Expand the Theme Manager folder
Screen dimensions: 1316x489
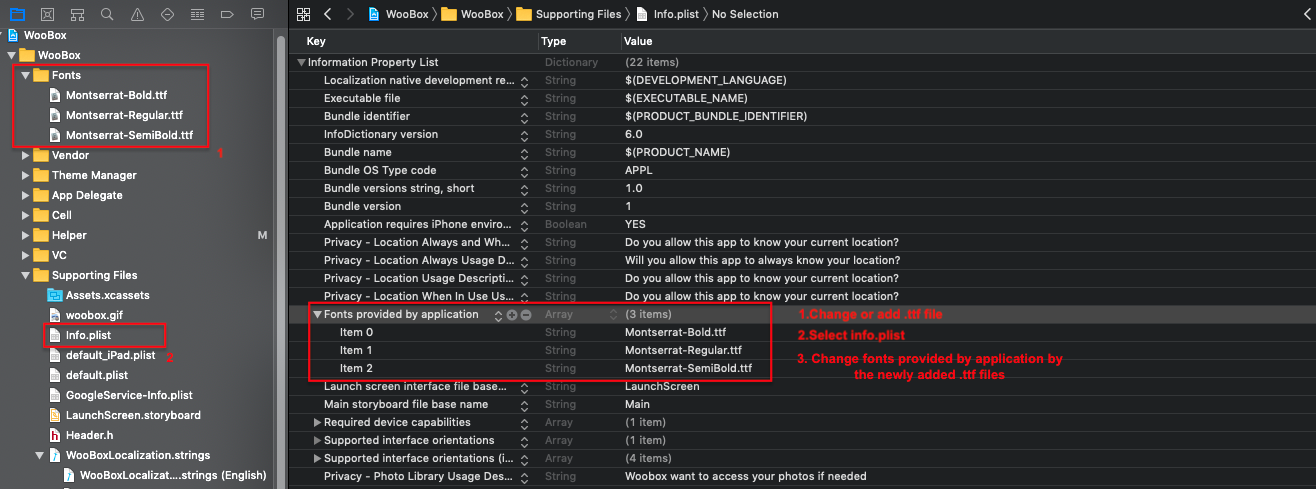26,175
